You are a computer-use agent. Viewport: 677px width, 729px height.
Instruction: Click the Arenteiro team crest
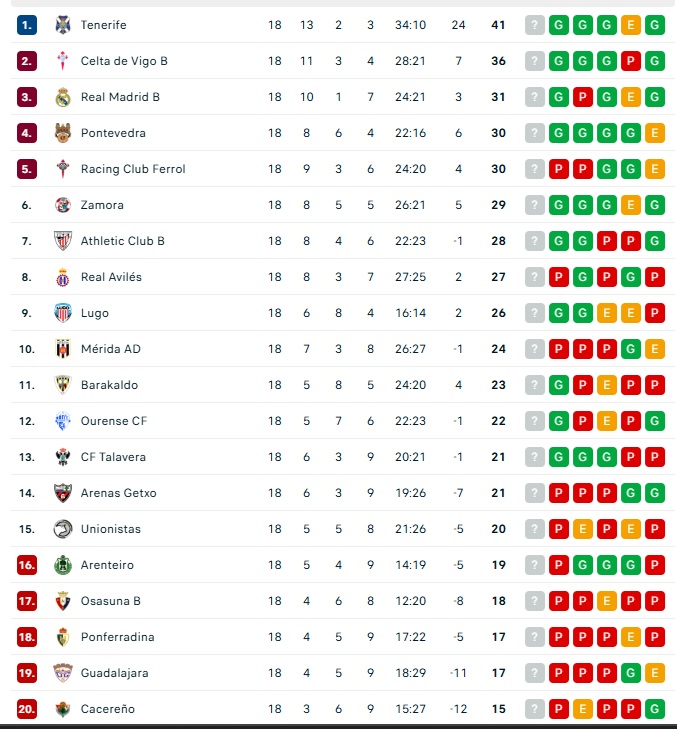(x=63, y=565)
